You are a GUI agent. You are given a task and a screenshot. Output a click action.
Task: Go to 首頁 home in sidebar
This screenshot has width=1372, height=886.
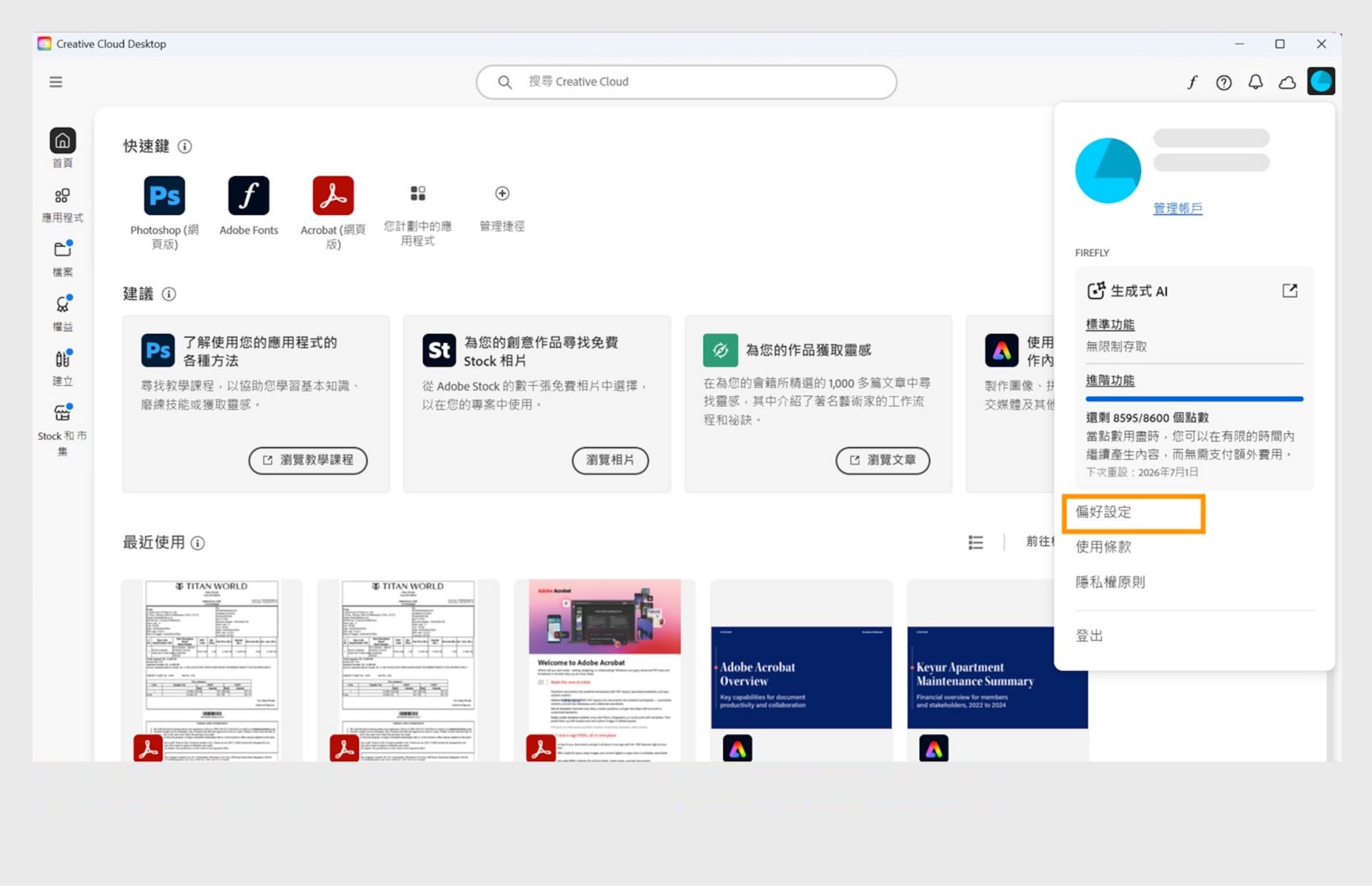coord(62,148)
